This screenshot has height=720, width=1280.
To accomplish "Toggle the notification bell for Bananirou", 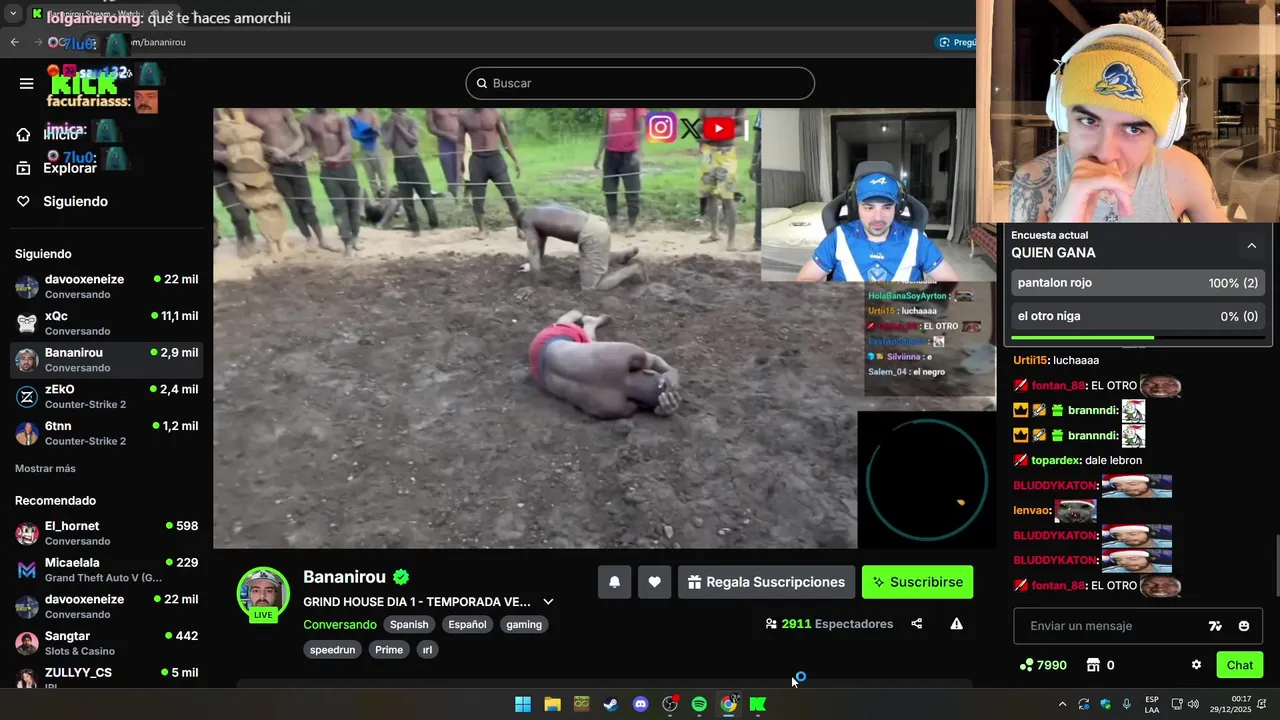I will pyautogui.click(x=614, y=582).
